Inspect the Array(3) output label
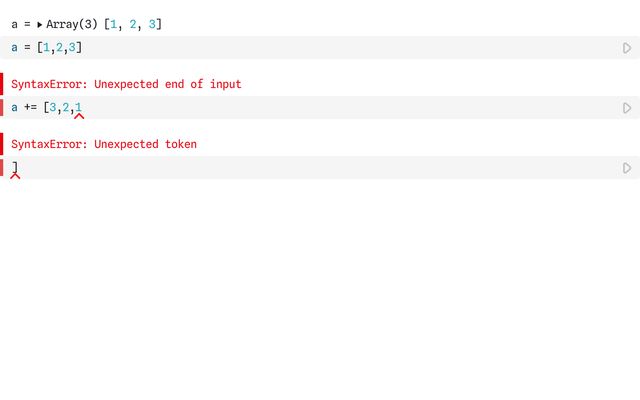640x400 pixels. point(72,24)
